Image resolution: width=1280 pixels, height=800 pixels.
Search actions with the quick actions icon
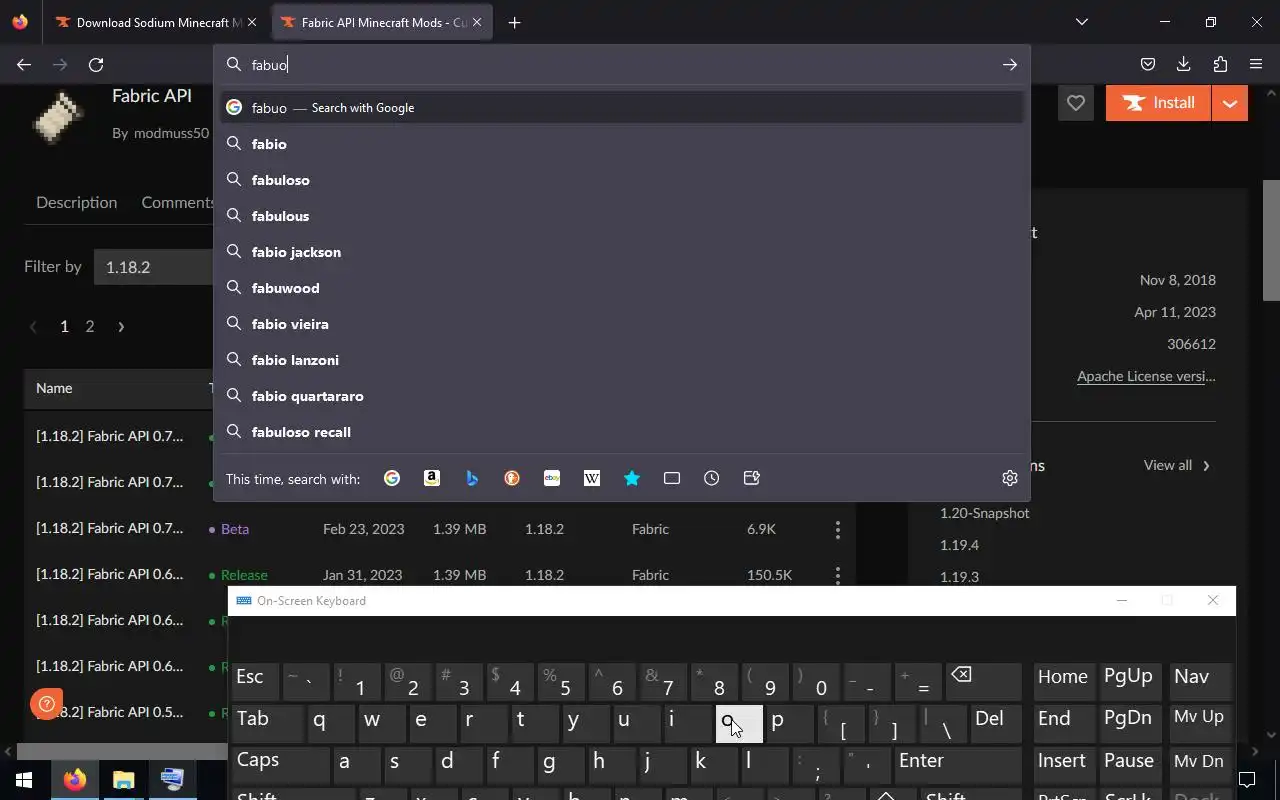coord(752,478)
